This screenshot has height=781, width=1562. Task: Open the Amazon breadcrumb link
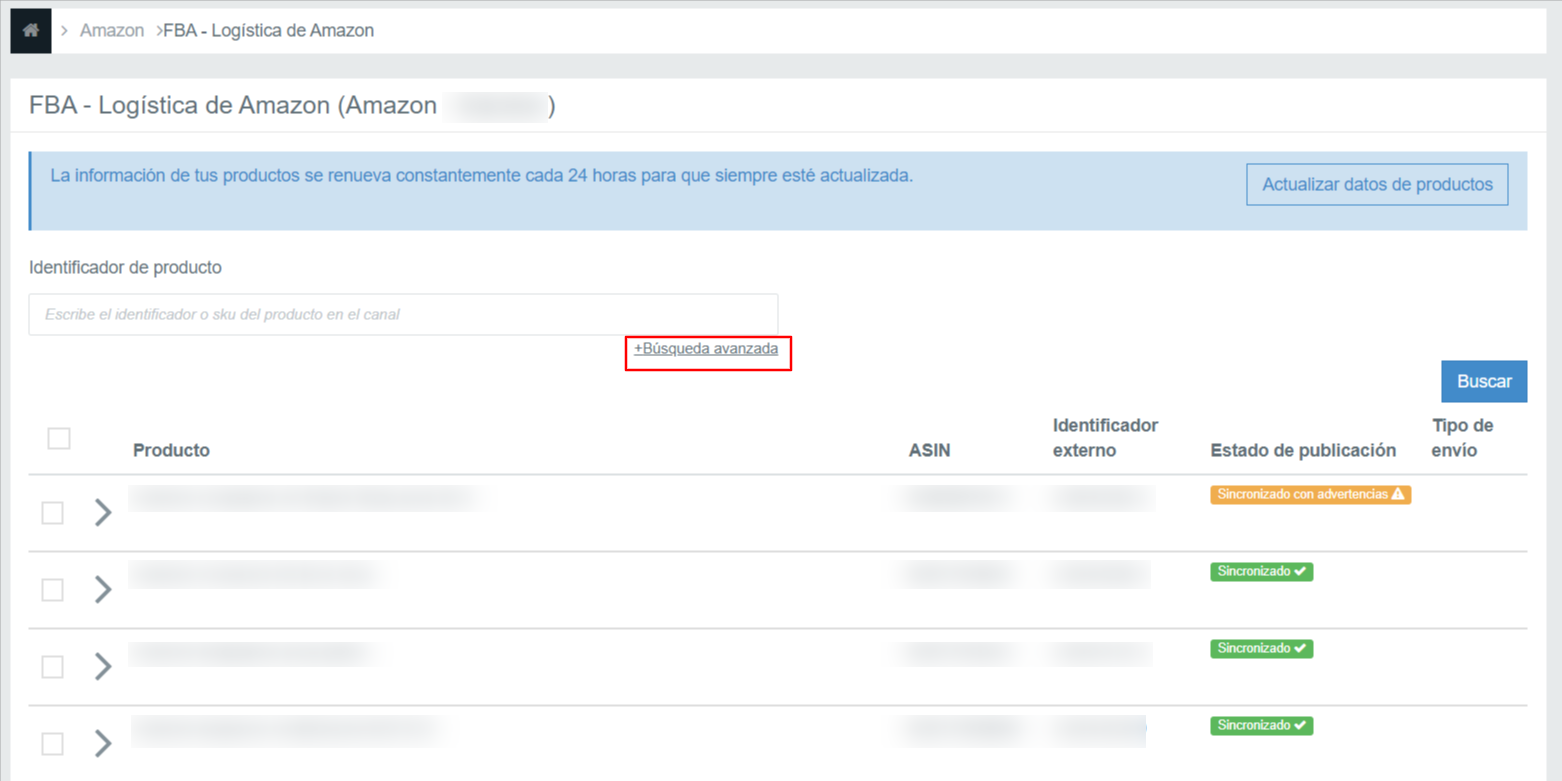(x=112, y=31)
